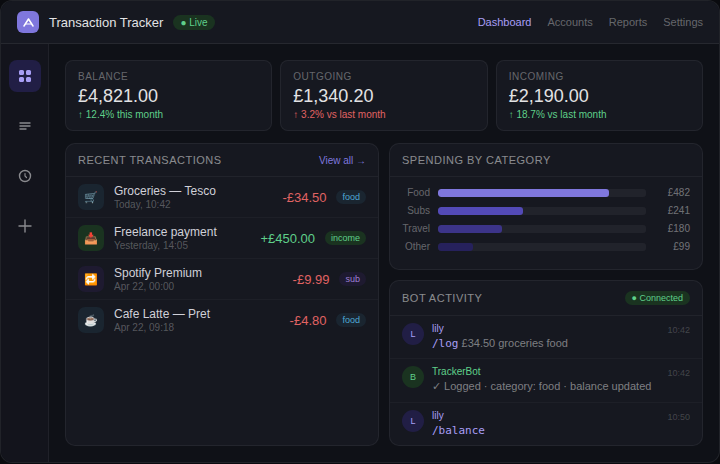Open the transactions list sidebar icon
720x464 pixels.
click(25, 126)
